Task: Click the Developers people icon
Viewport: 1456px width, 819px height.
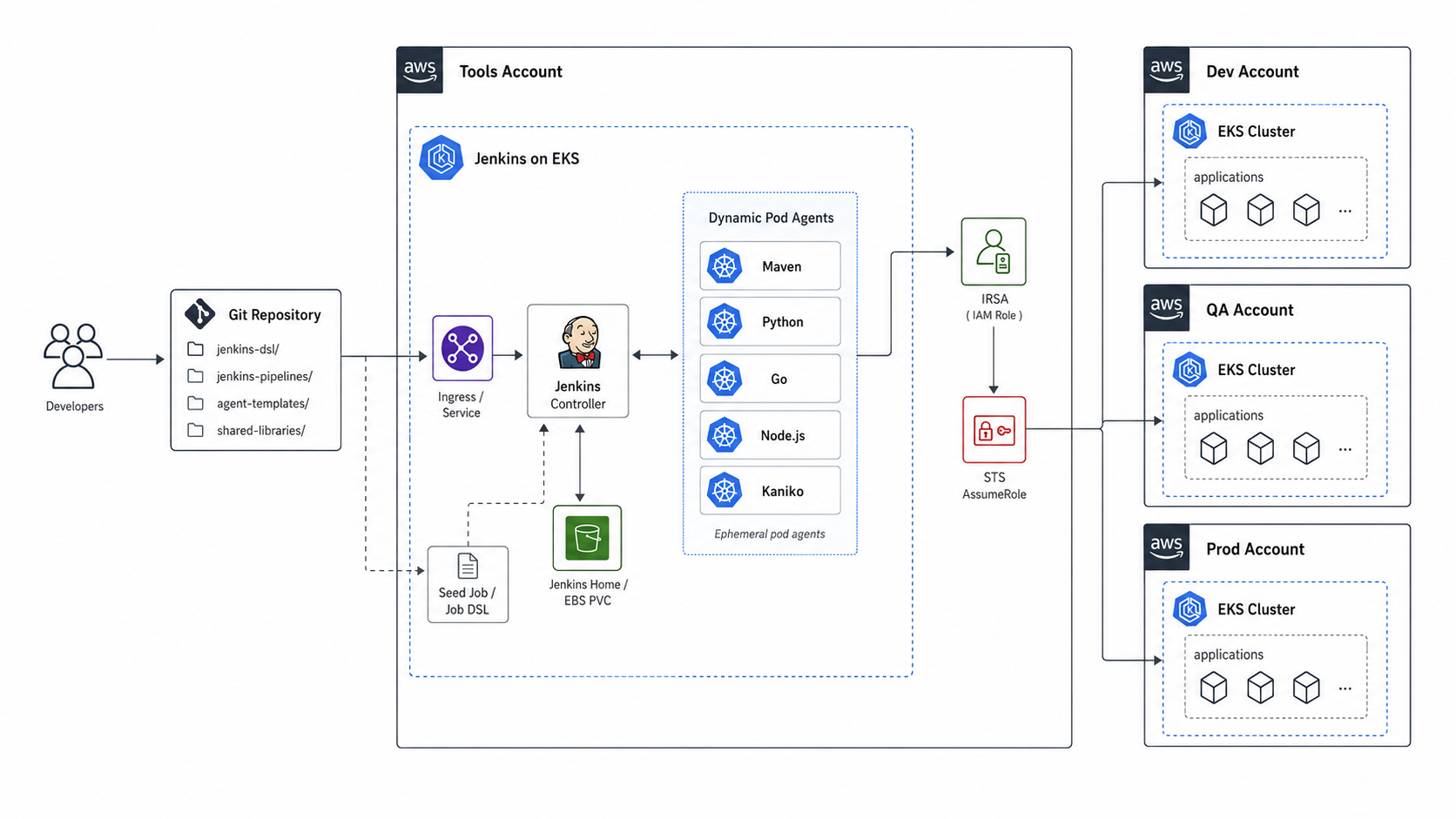Action: coord(73,356)
